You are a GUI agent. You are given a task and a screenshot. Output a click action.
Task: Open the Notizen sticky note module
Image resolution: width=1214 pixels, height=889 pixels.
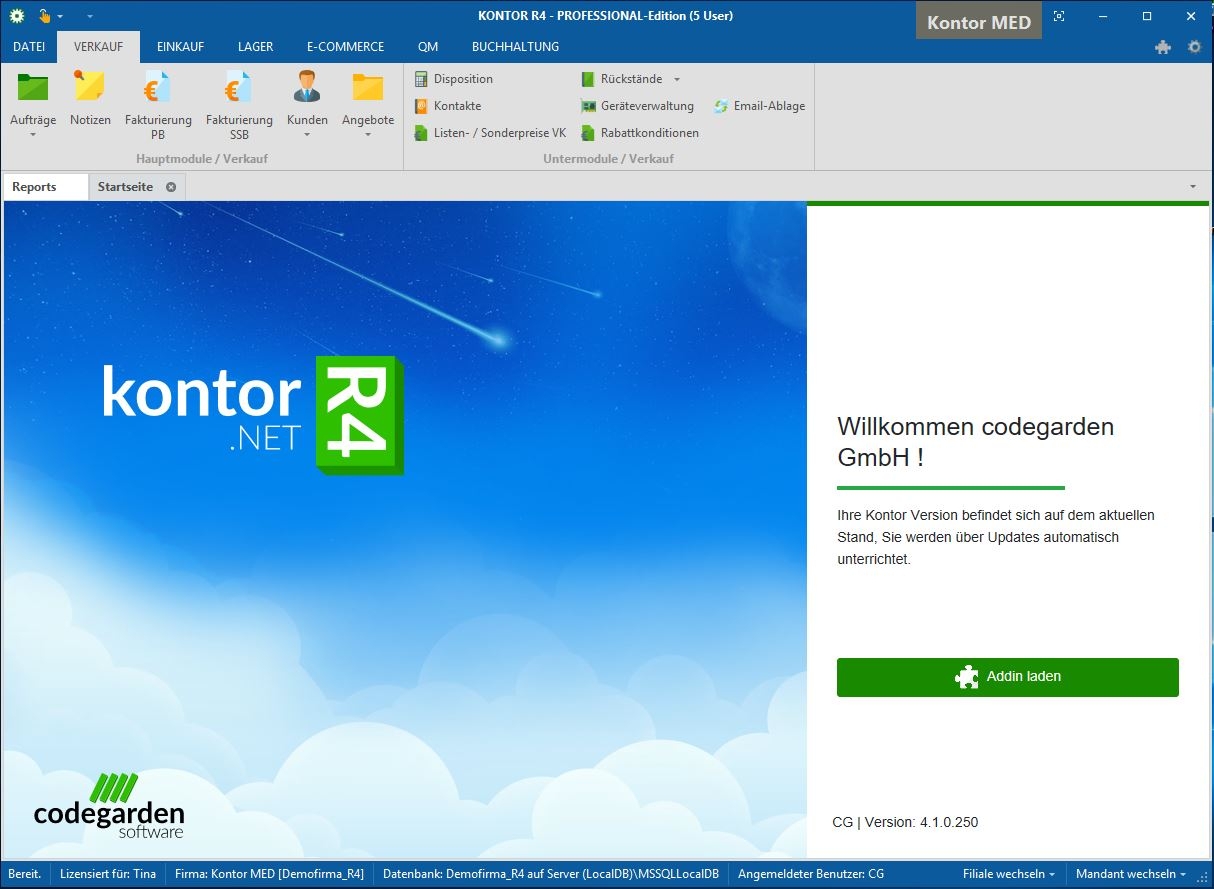tap(90, 98)
